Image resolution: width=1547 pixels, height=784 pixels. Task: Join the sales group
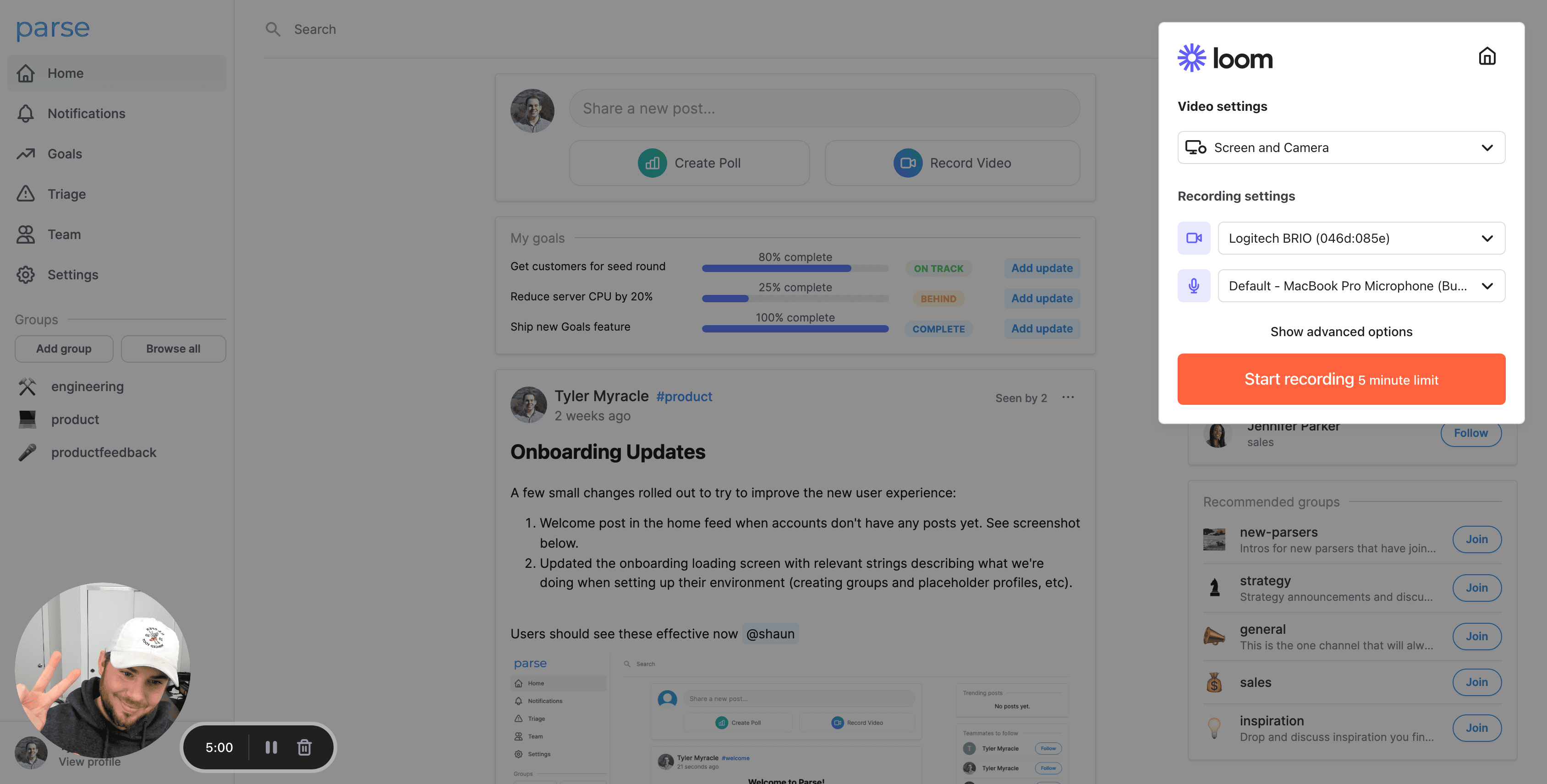pos(1477,682)
